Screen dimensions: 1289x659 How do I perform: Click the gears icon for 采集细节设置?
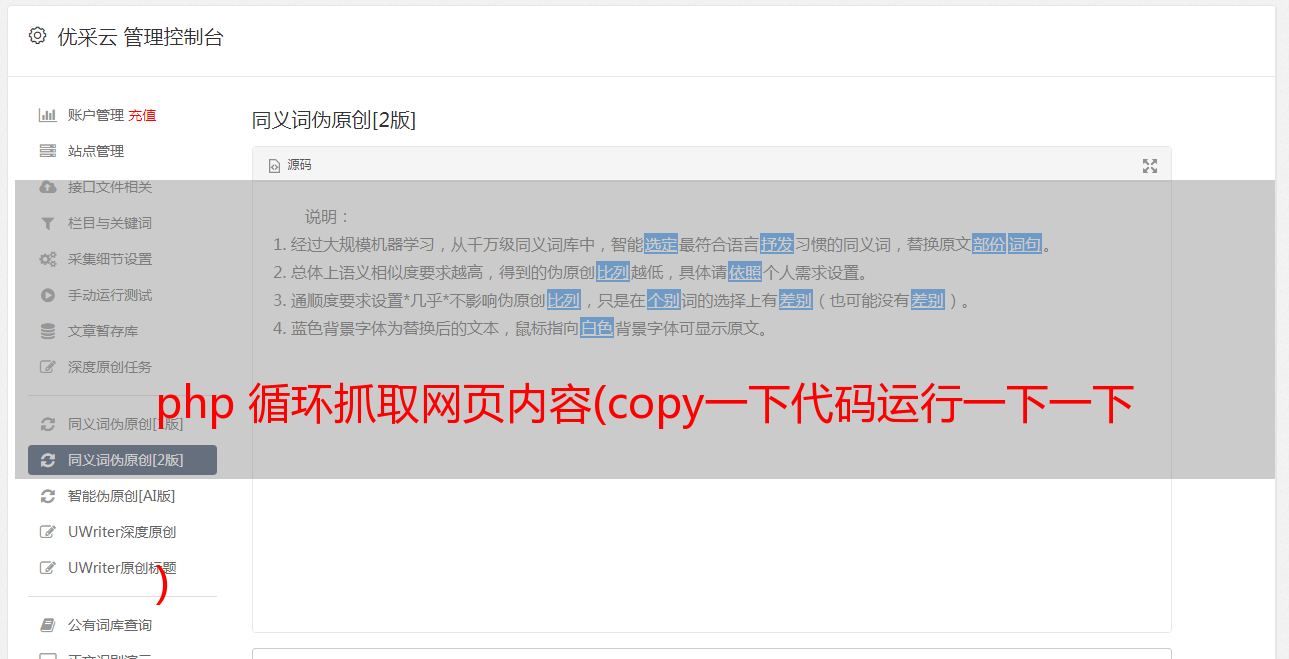click(47, 259)
